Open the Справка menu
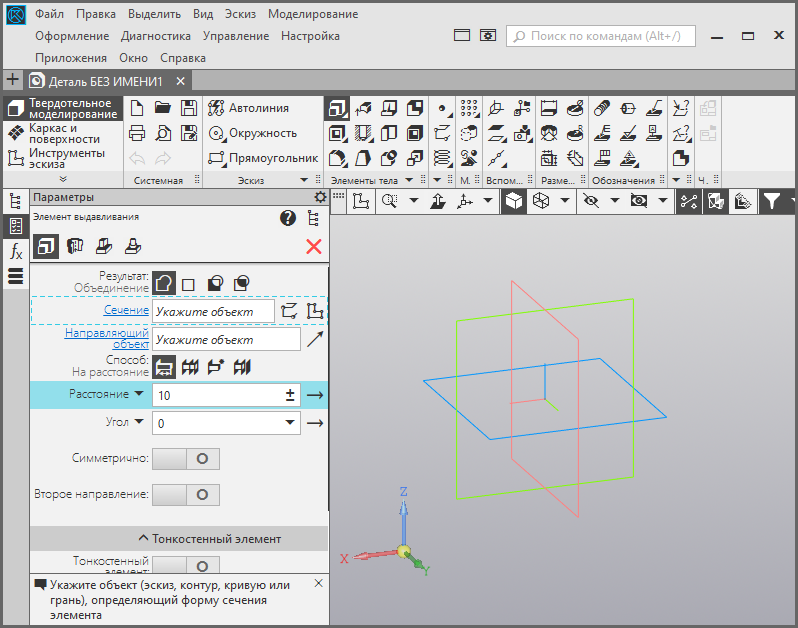Screen dimensions: 798x628 [183, 58]
